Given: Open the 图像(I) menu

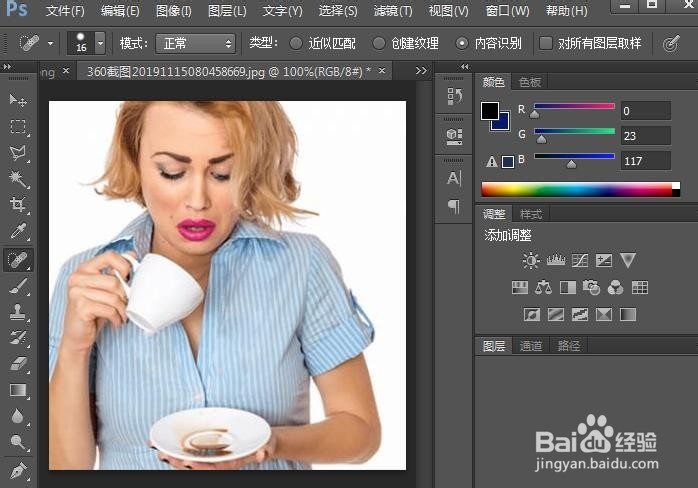Looking at the screenshot, I should coord(174,10).
